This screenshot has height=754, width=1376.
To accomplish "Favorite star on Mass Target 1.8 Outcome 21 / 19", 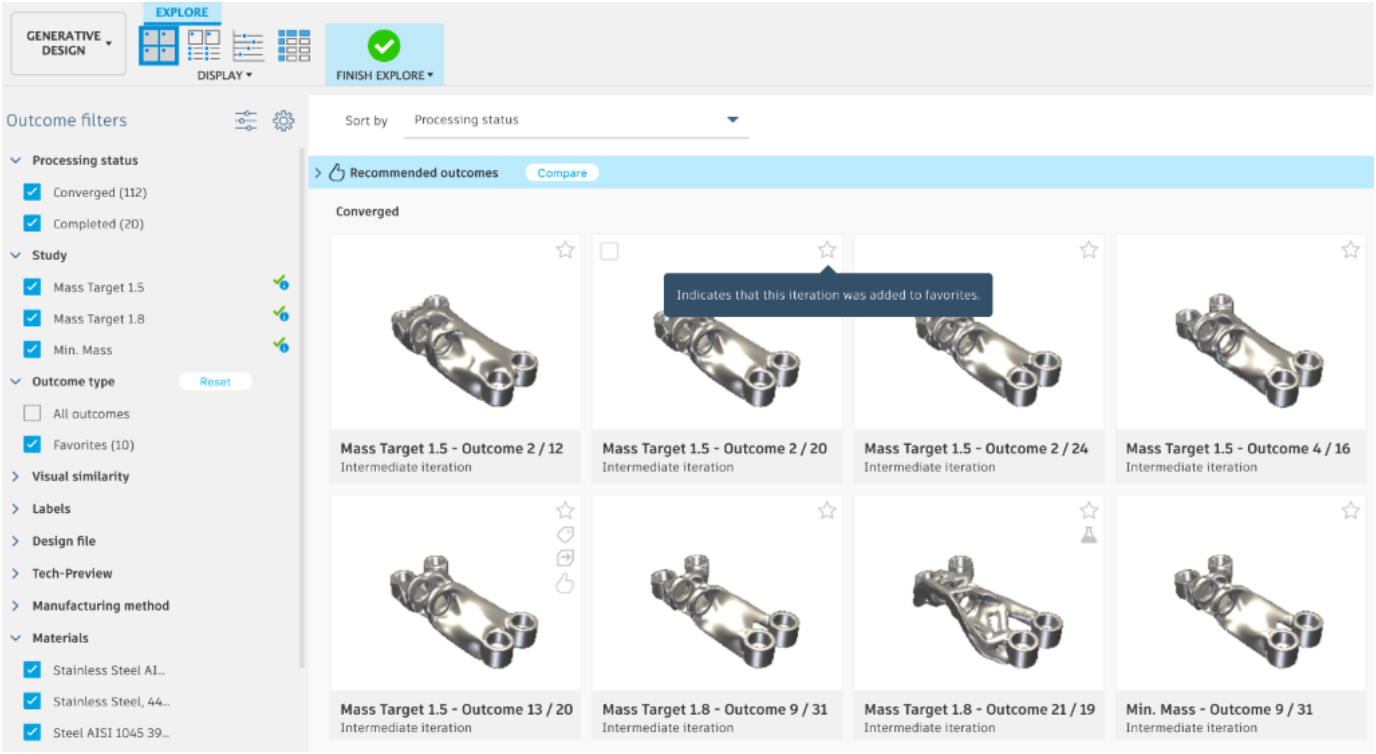I will click(x=1089, y=511).
